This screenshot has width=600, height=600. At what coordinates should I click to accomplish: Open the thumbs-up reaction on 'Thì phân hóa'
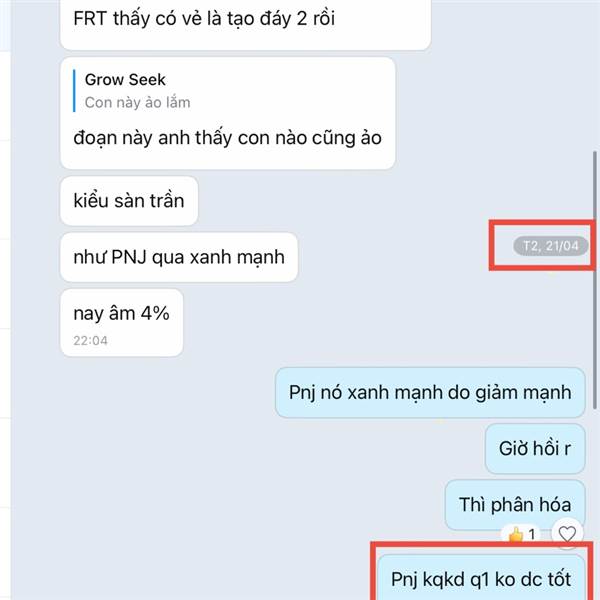[516, 534]
